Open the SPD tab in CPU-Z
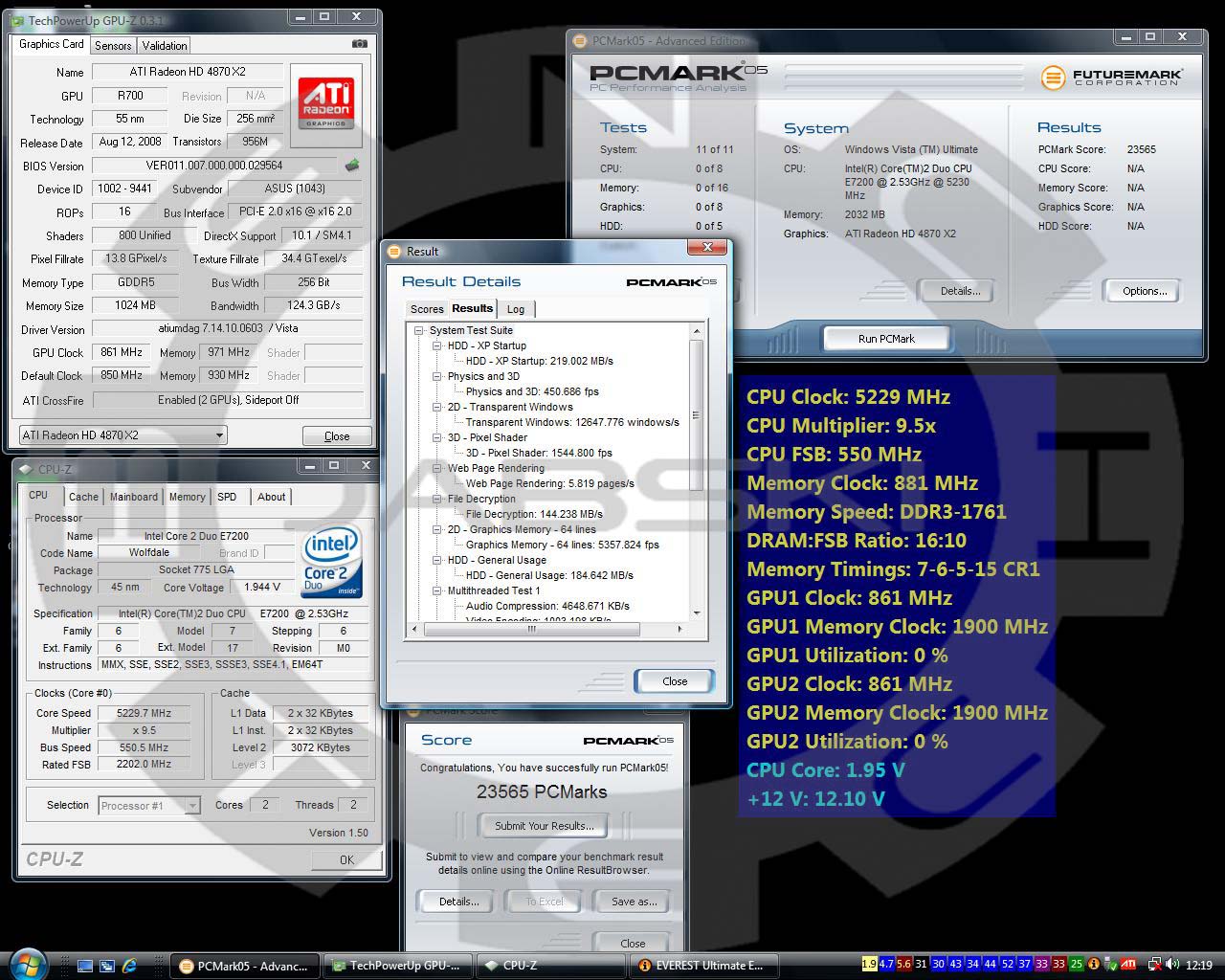The image size is (1225, 980). [227, 497]
